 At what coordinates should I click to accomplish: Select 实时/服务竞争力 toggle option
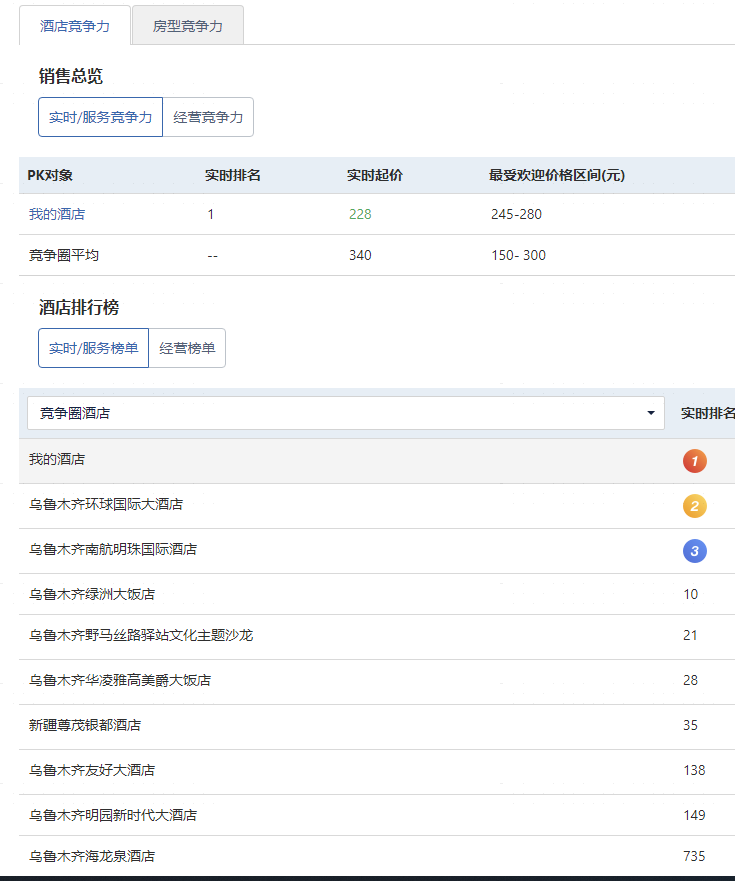tap(101, 117)
